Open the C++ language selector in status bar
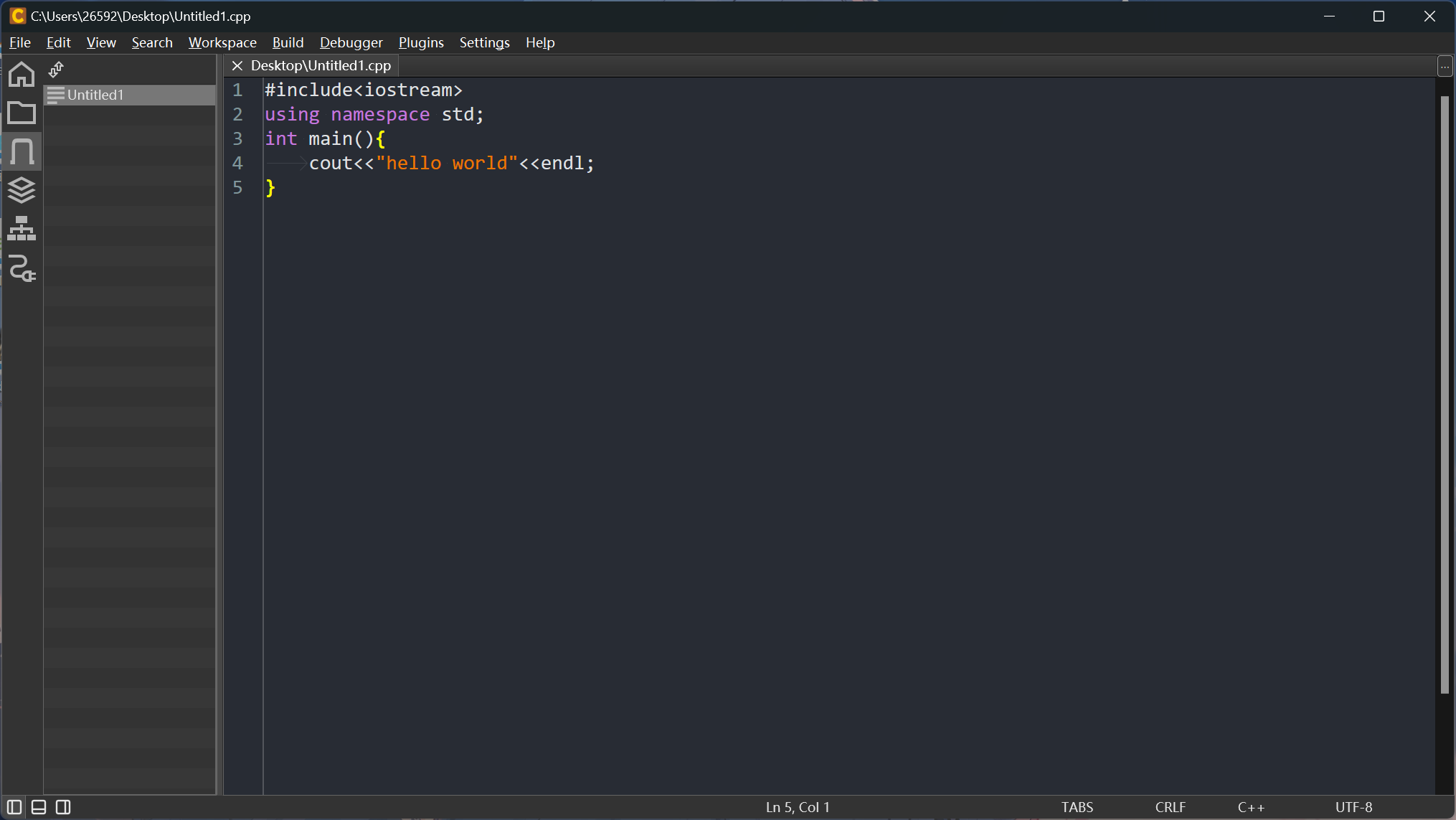This screenshot has height=820, width=1456. pos(1251,807)
